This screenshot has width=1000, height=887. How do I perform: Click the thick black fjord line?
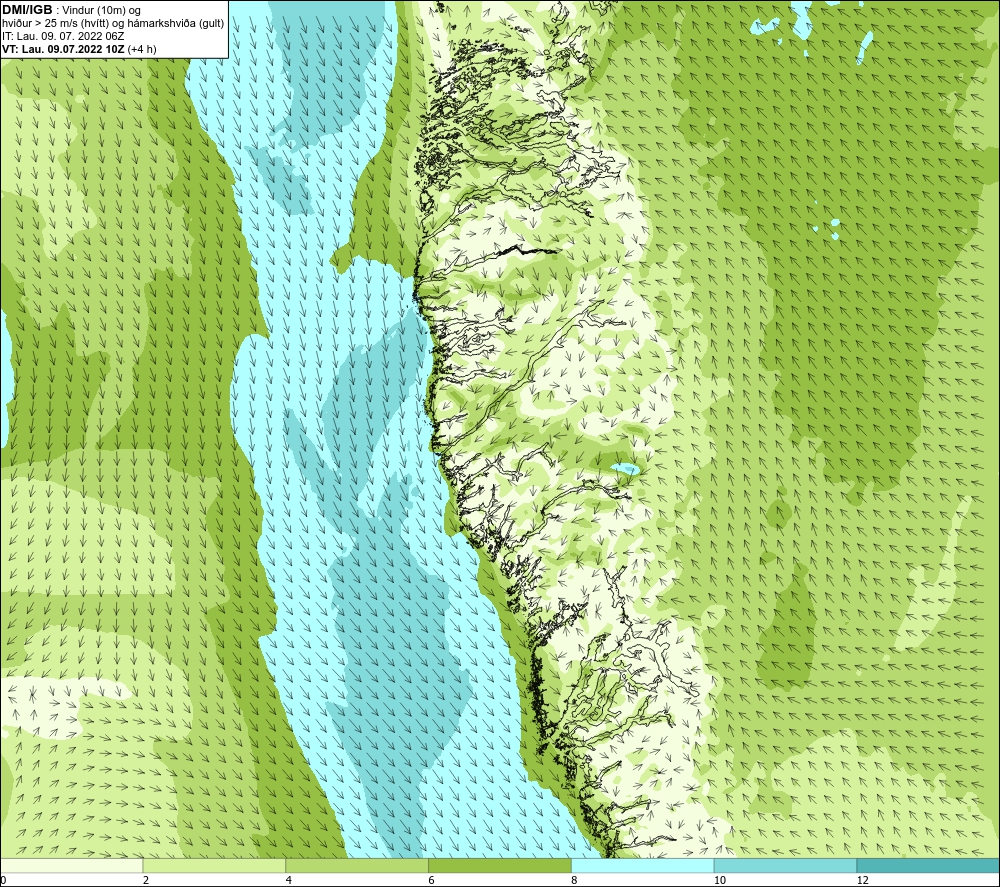[526, 250]
